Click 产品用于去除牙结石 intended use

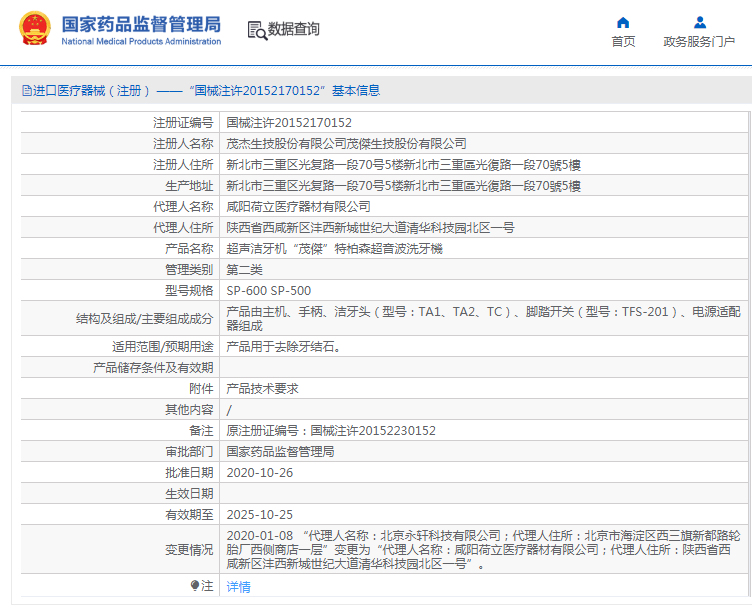point(283,347)
